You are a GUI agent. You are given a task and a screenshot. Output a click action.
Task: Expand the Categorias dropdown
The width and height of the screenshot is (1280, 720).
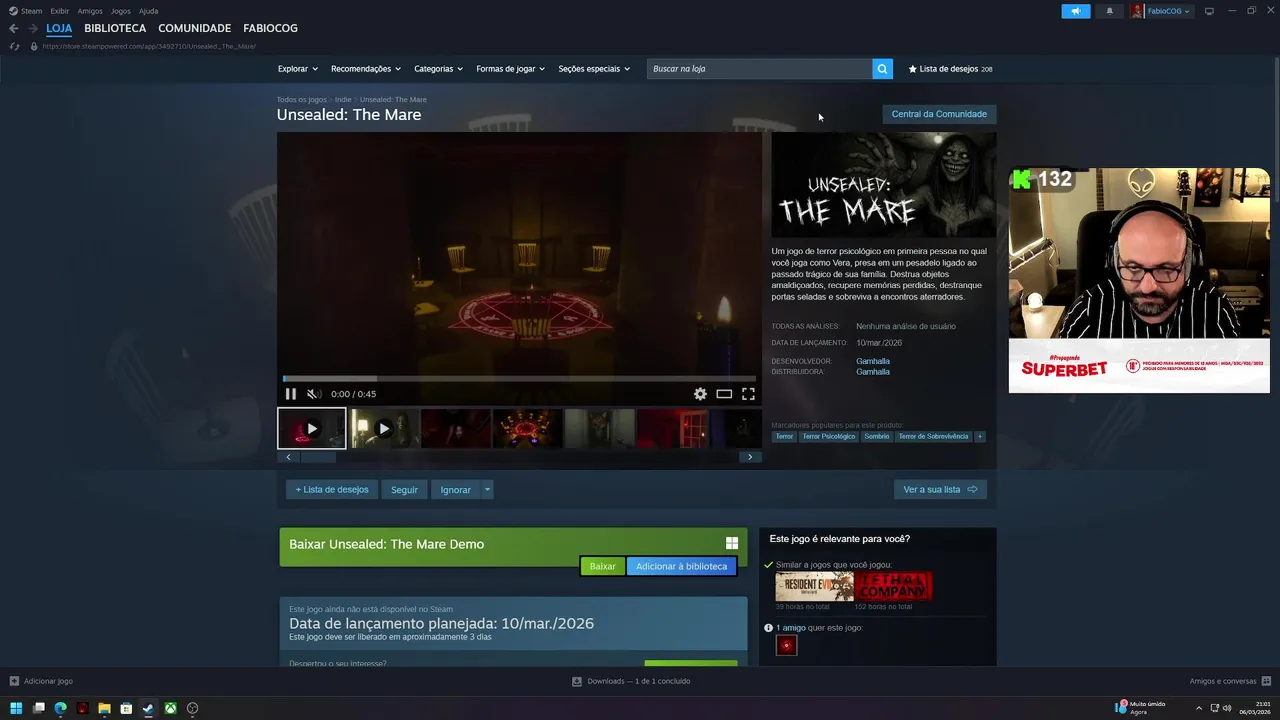pos(439,69)
